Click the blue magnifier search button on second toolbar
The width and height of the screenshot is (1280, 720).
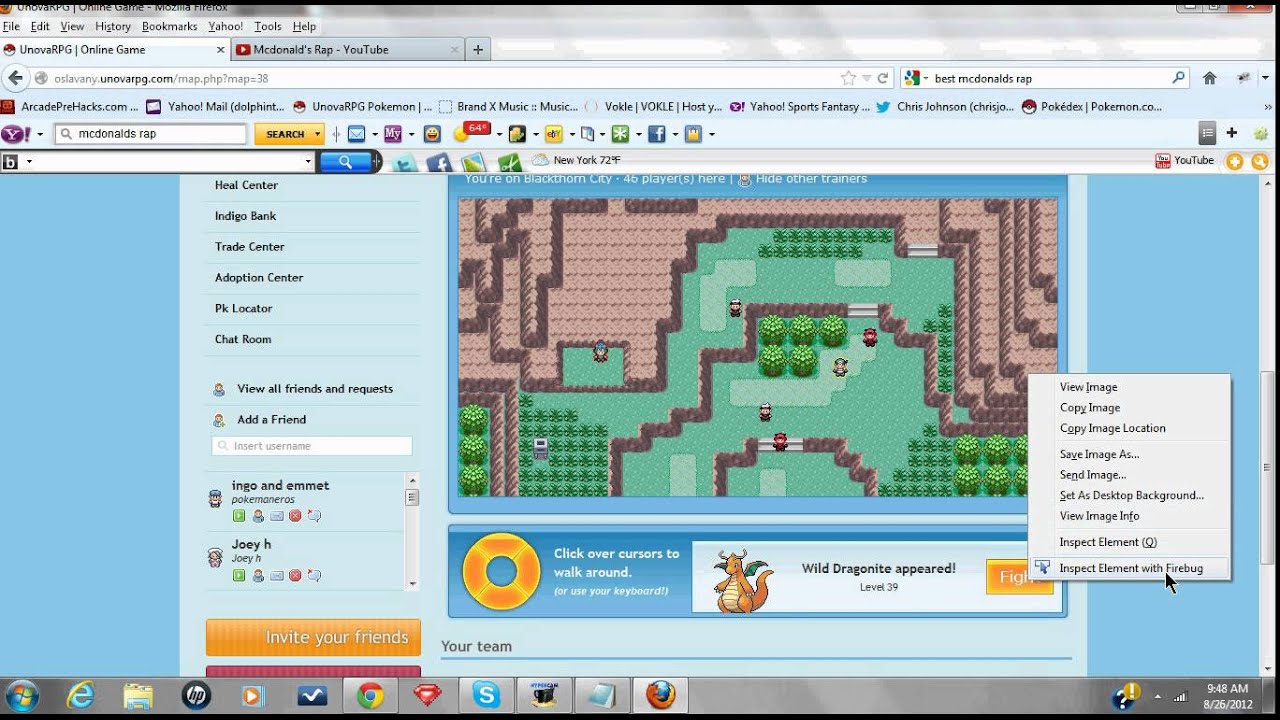346,161
